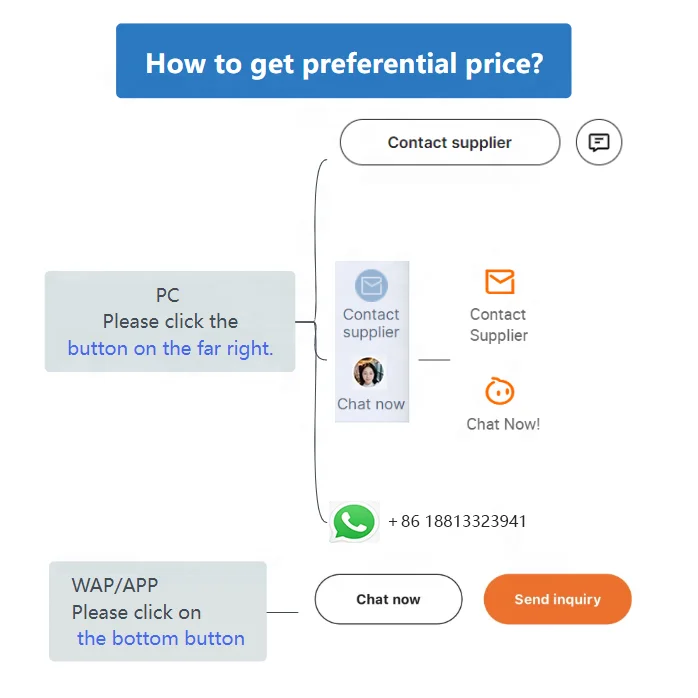Viewport: 698px width, 698px height.
Task: Select the agent avatar photo
Action: pos(369,373)
